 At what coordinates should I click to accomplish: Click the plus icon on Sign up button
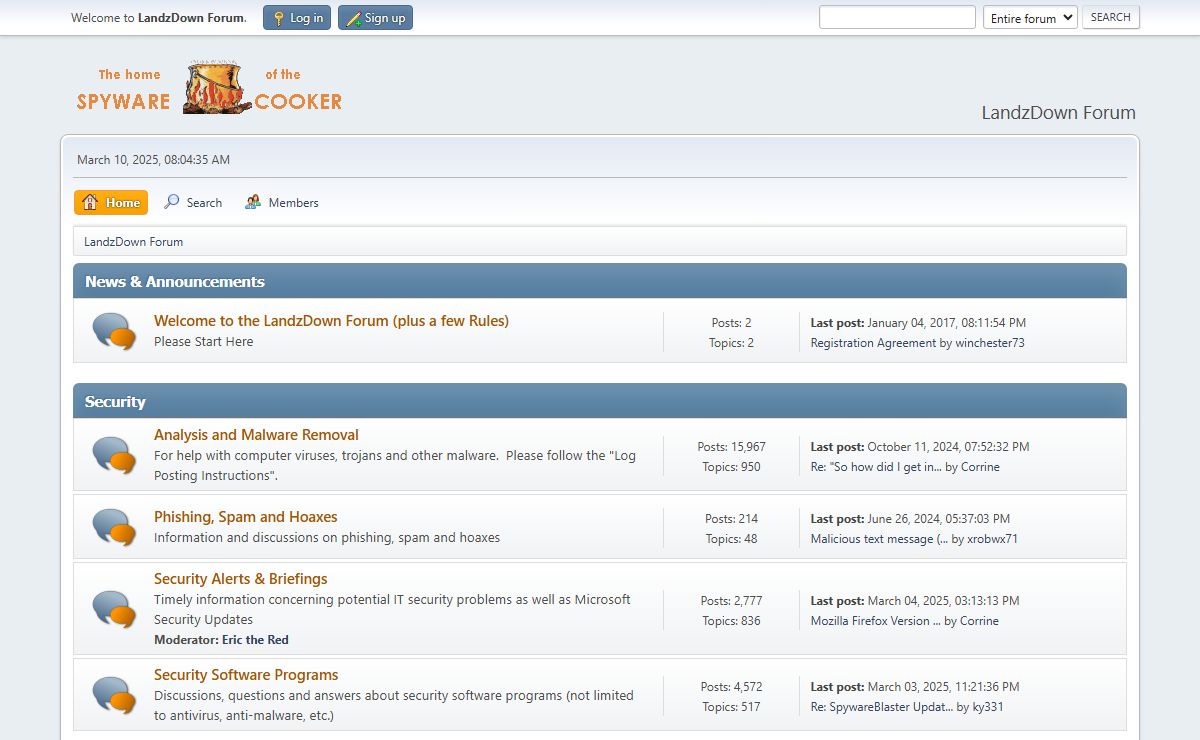[x=353, y=18]
